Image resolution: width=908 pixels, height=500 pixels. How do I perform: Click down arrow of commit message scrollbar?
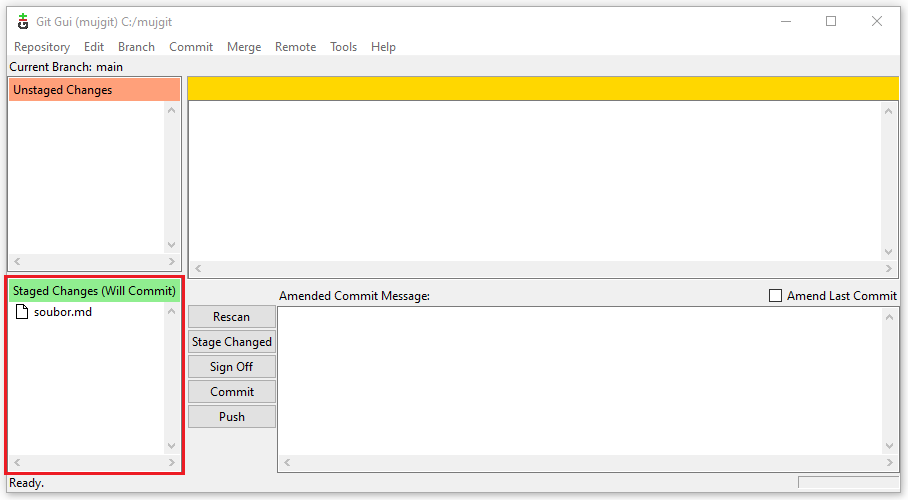[x=889, y=446]
